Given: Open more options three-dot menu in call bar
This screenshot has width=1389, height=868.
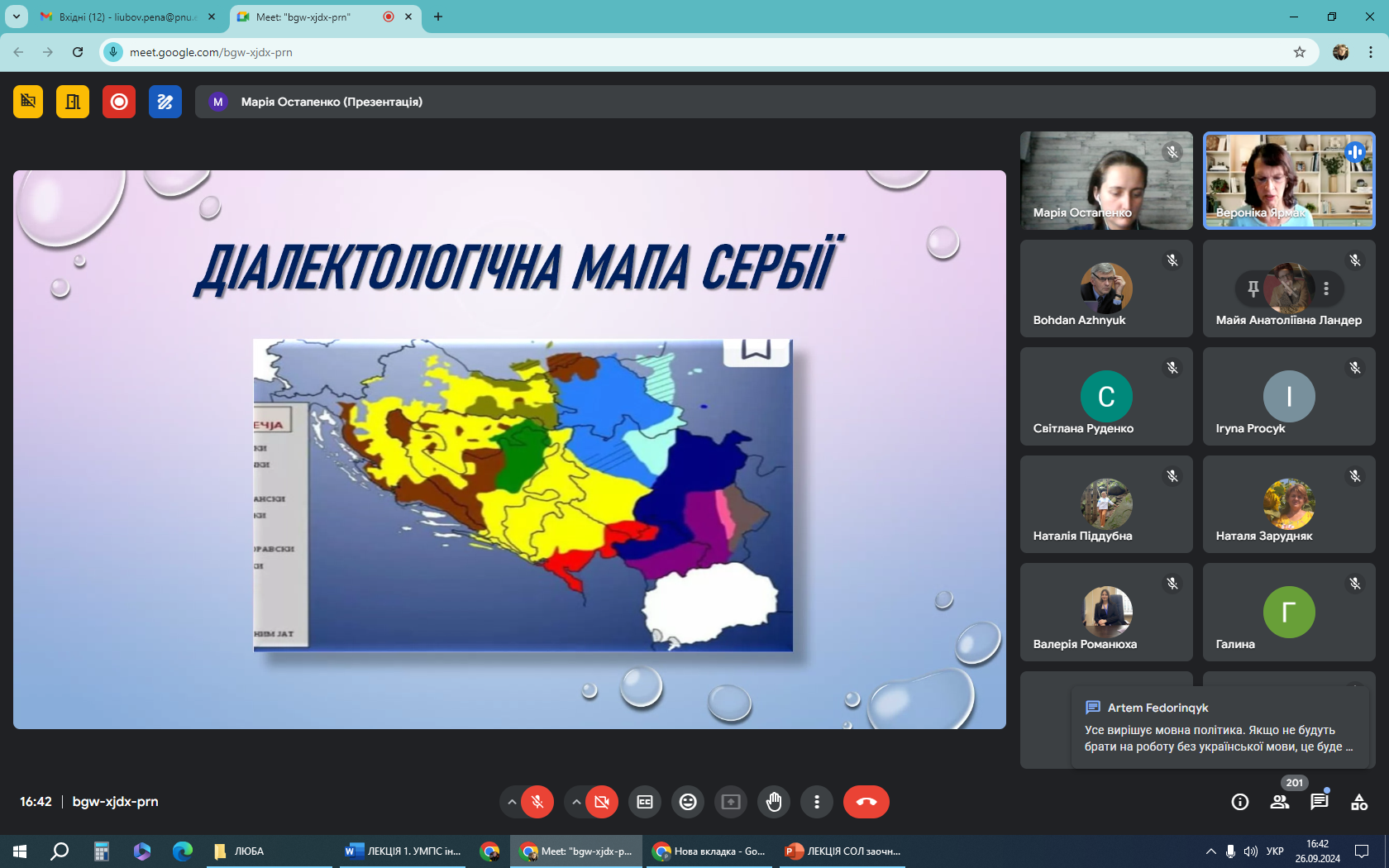Looking at the screenshot, I should (817, 802).
